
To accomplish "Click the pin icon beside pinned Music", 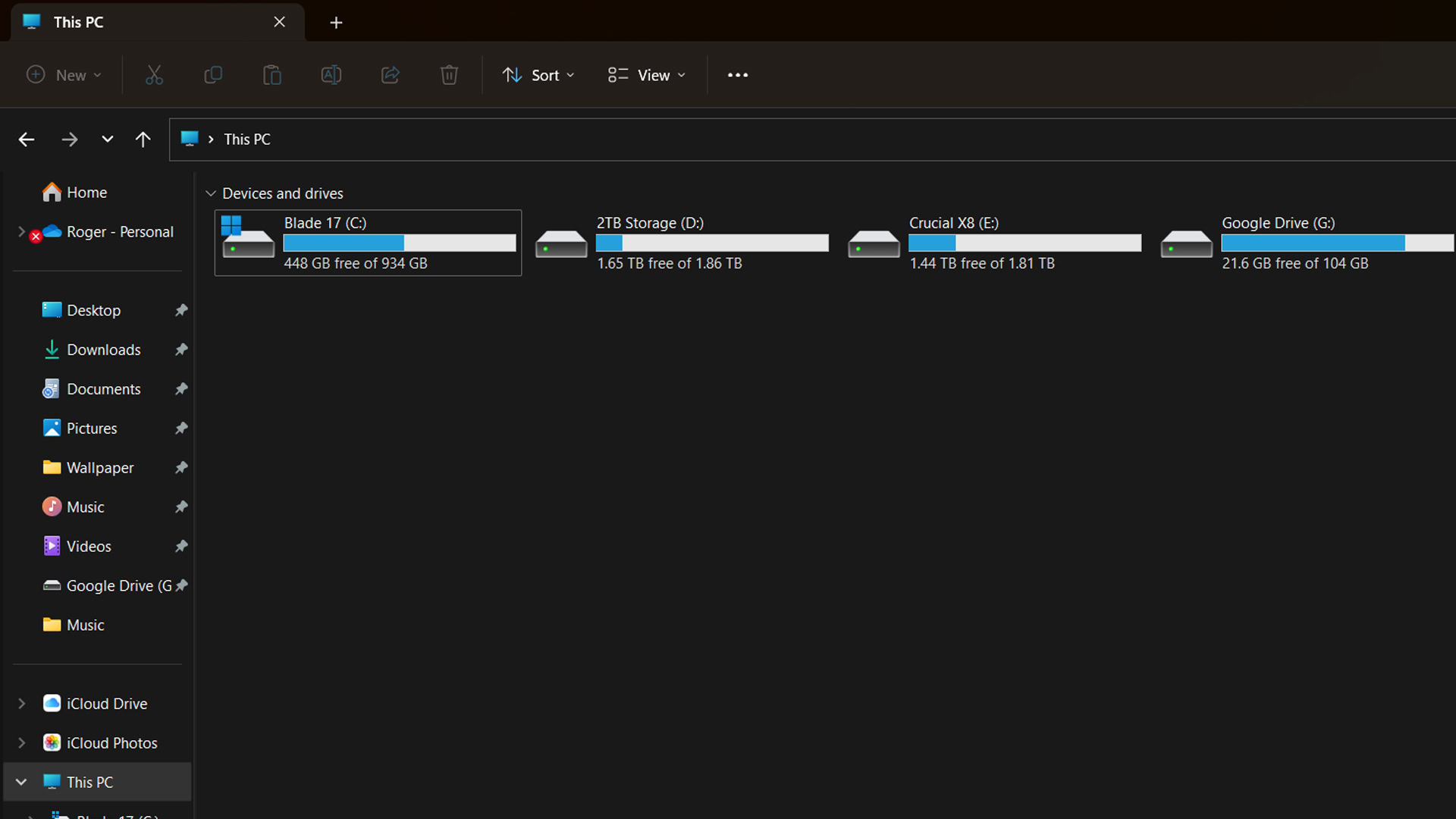I will pos(181,507).
